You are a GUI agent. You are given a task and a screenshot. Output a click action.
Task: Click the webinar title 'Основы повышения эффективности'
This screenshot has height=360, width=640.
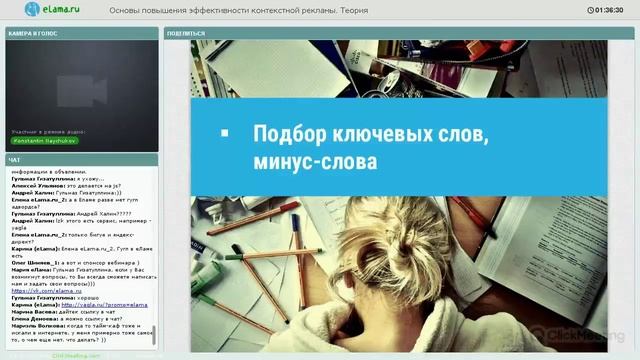click(238, 11)
